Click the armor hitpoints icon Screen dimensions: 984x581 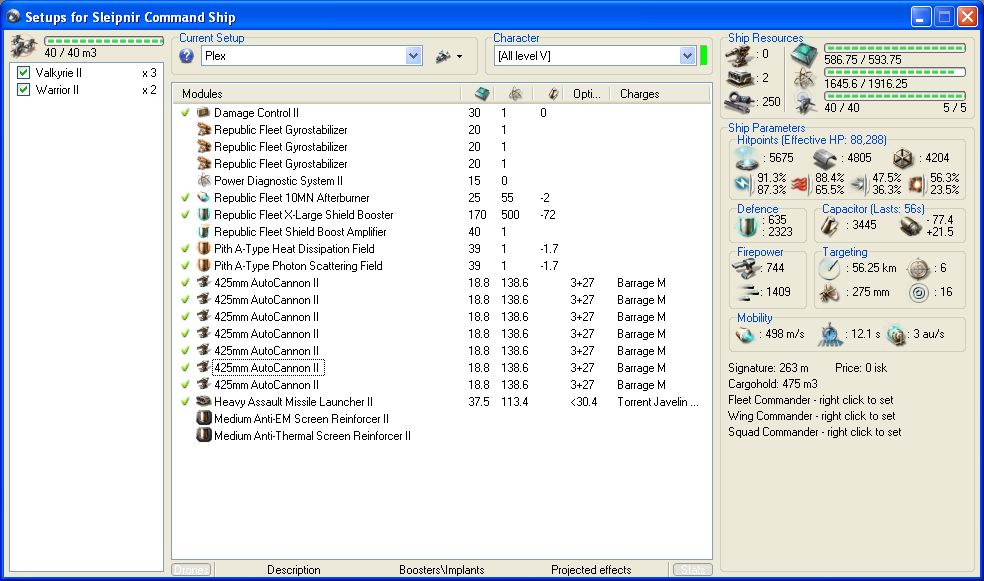(x=825, y=158)
